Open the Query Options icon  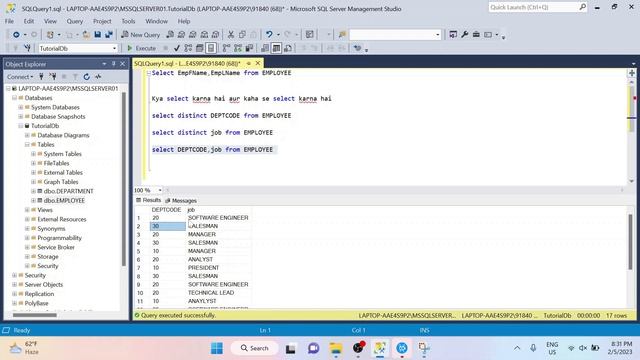[200, 48]
